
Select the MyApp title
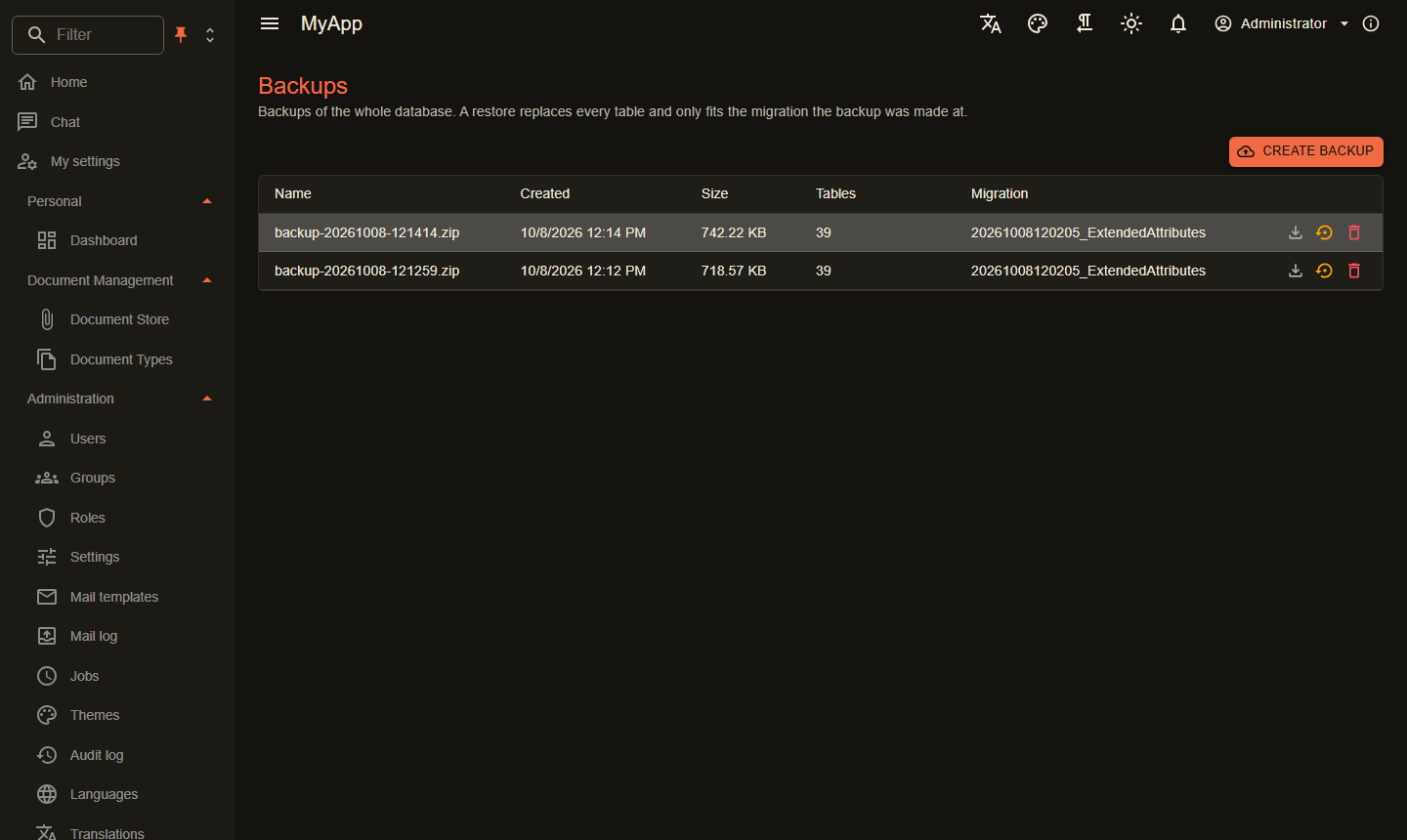tap(331, 23)
